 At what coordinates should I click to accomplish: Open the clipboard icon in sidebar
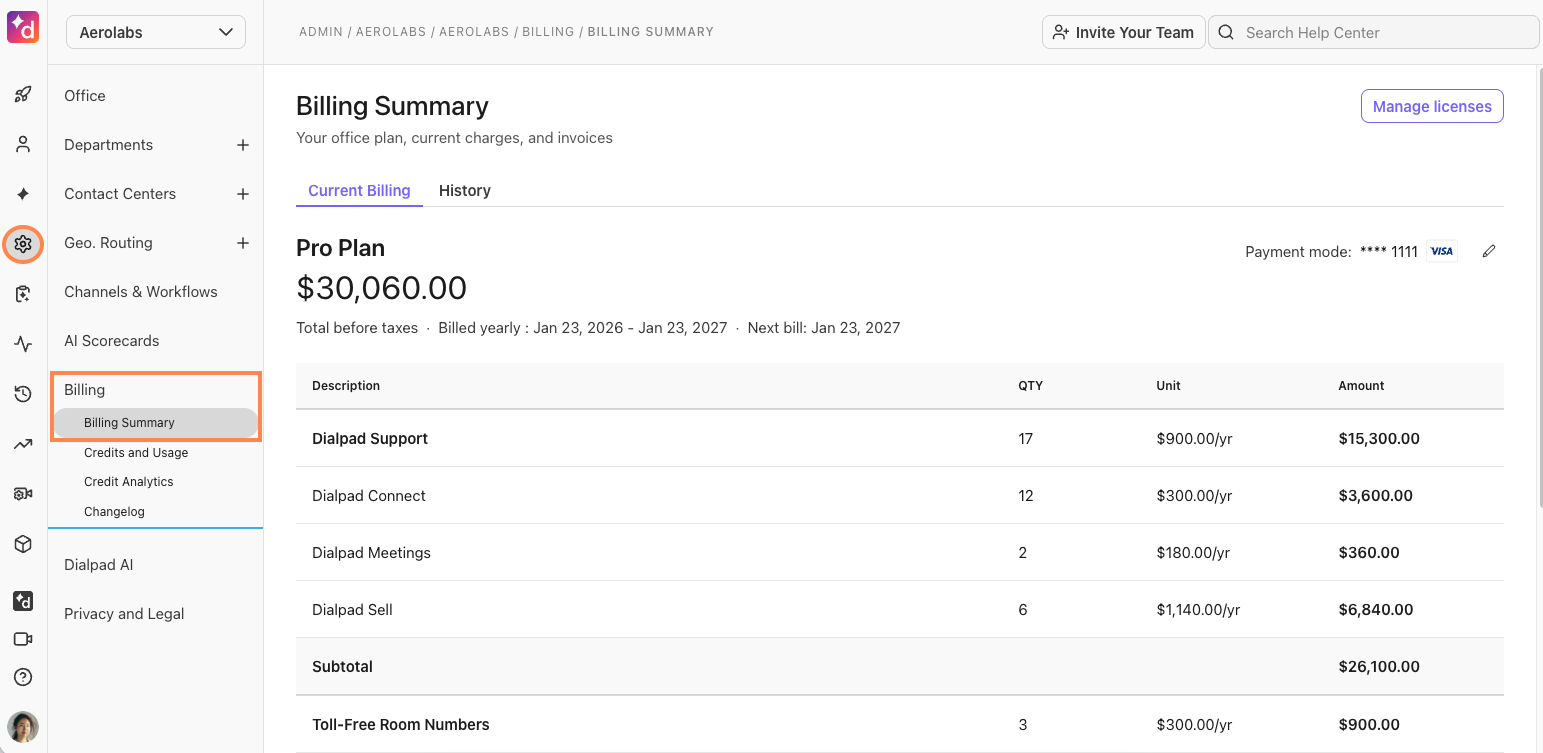pos(23,294)
